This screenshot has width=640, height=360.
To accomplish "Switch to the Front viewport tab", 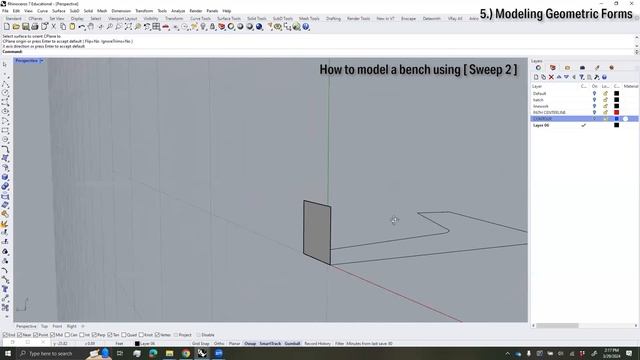I will 57,327.
